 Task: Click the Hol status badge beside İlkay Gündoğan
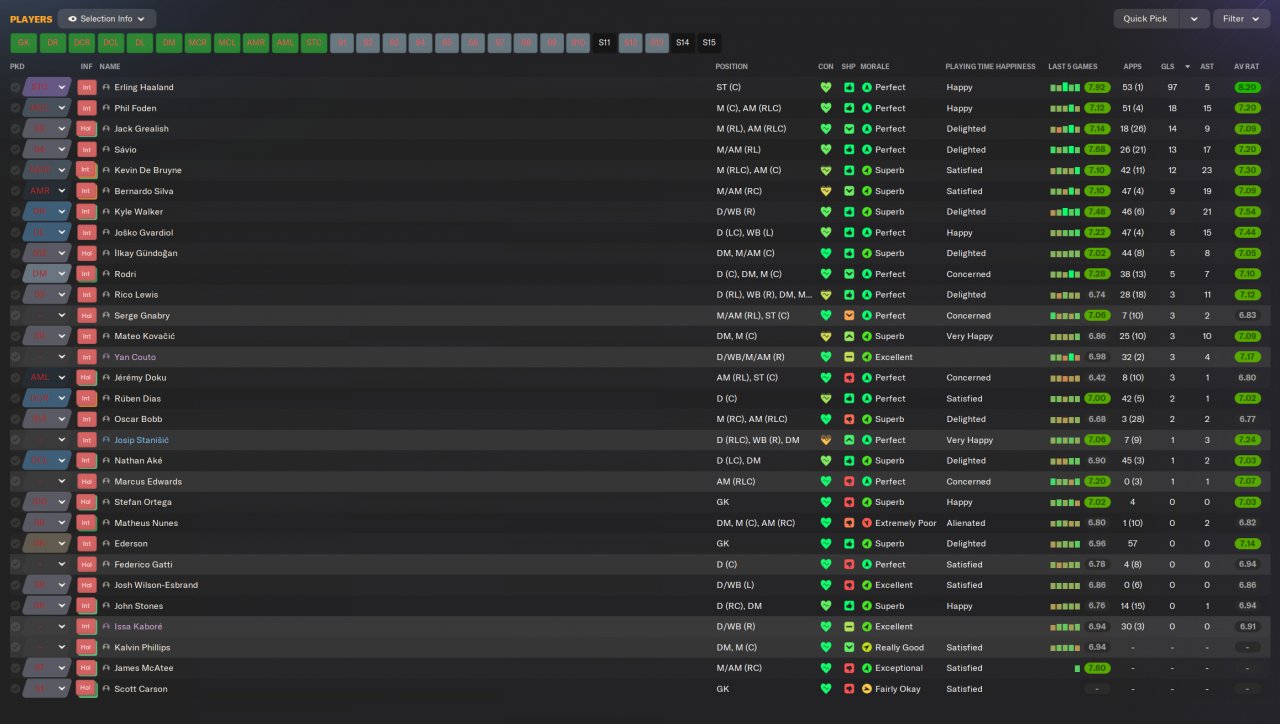coord(87,253)
